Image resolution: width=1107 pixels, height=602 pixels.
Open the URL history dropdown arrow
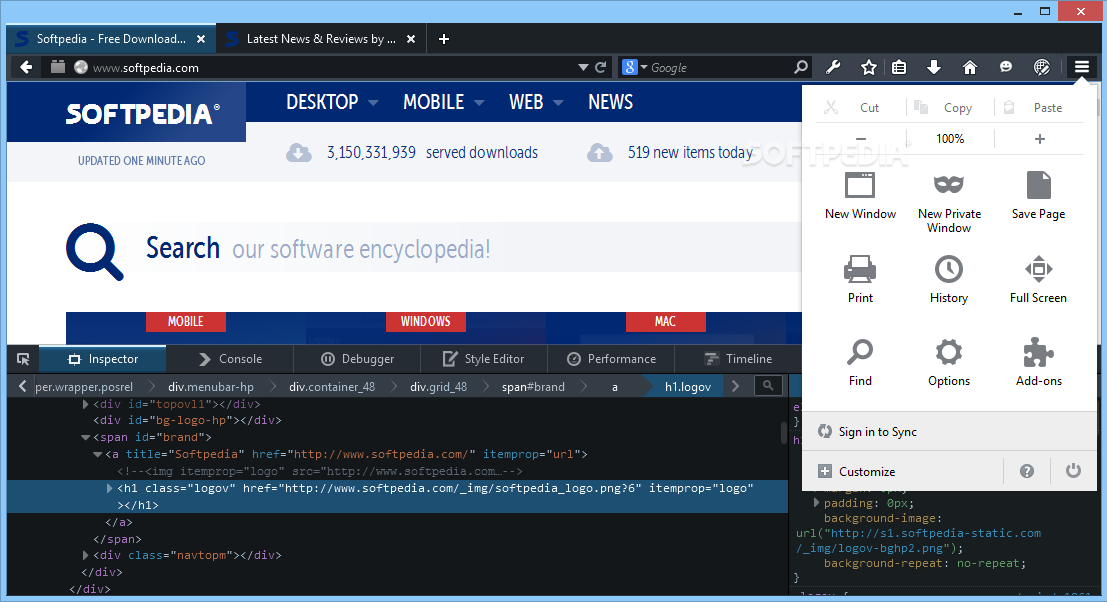tap(583, 68)
